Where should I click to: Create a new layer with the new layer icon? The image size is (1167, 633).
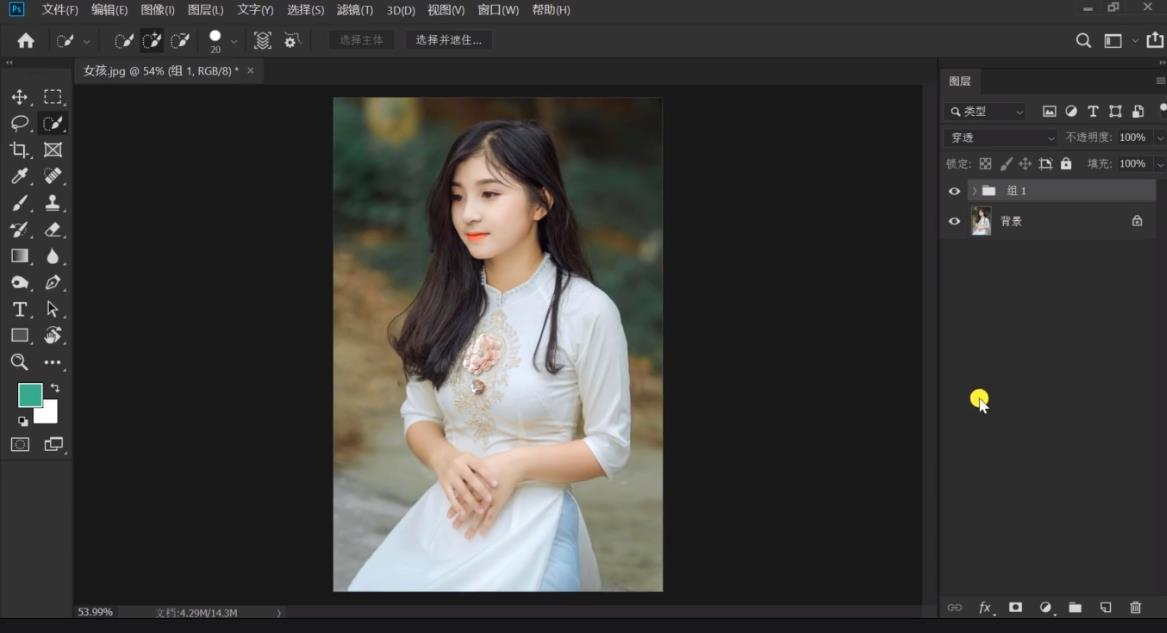coord(1105,607)
